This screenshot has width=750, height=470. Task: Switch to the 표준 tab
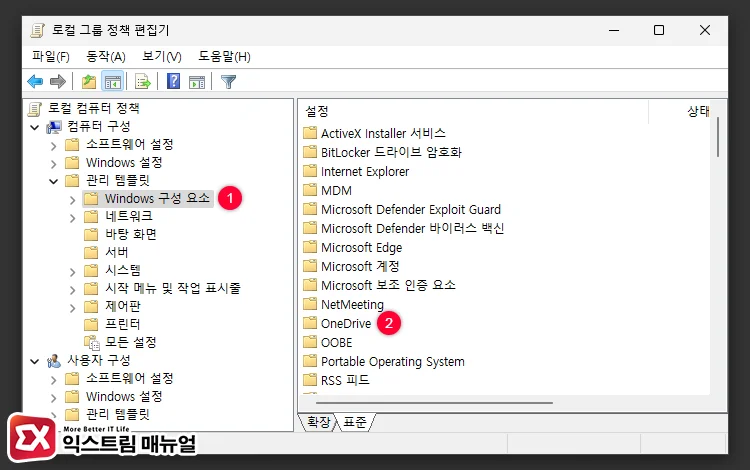354,422
